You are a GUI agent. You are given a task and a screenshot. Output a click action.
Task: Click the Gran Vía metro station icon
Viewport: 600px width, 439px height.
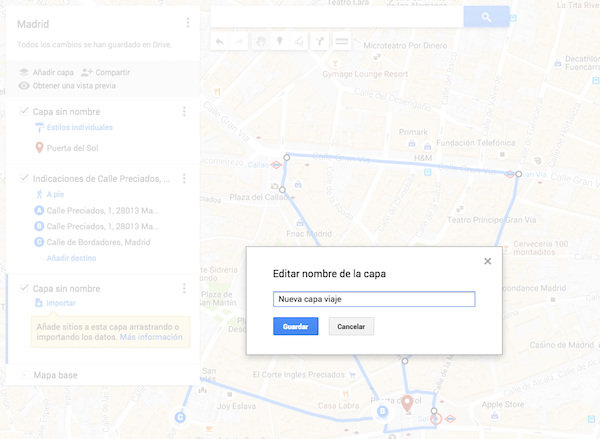pos(510,175)
